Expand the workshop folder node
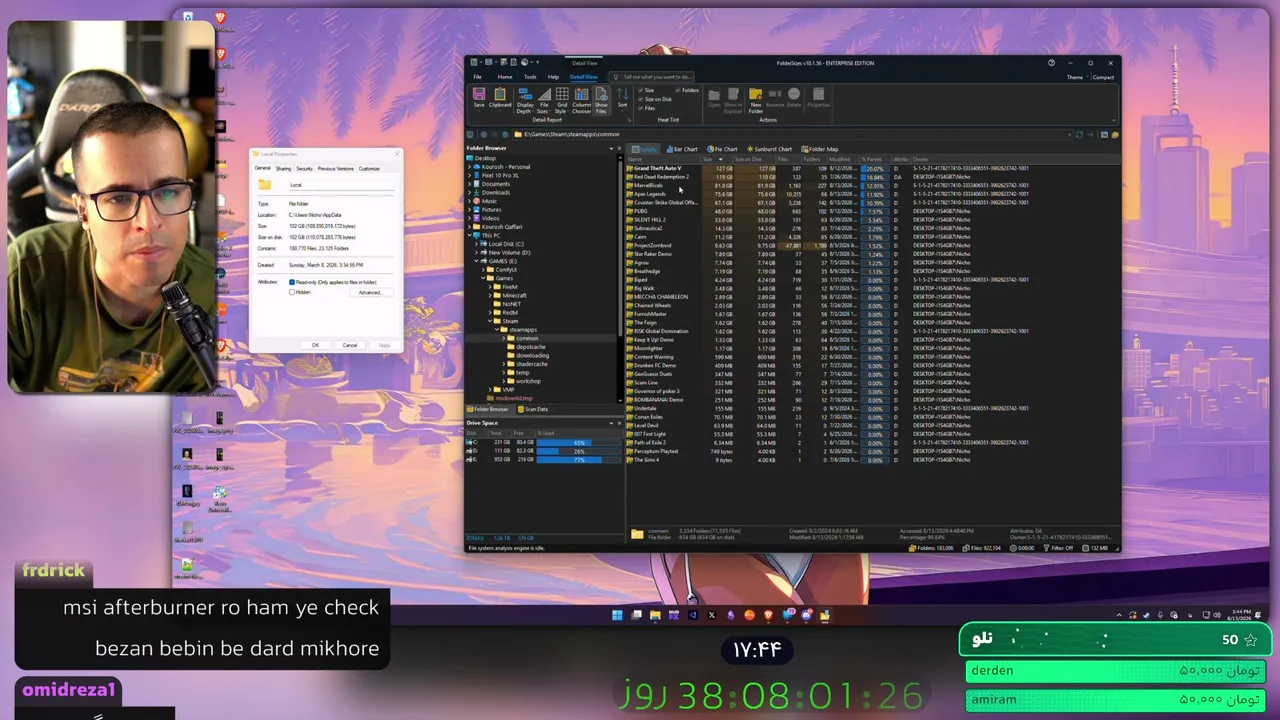1280x720 pixels. (x=503, y=381)
